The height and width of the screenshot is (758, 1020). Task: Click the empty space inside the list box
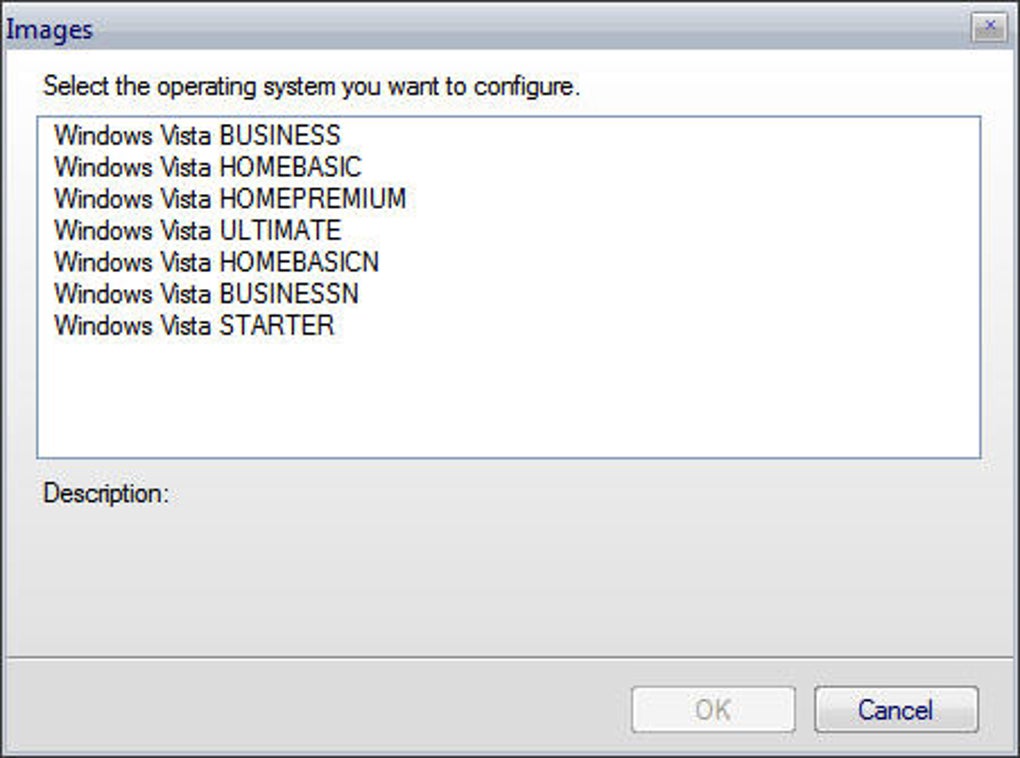tap(508, 400)
